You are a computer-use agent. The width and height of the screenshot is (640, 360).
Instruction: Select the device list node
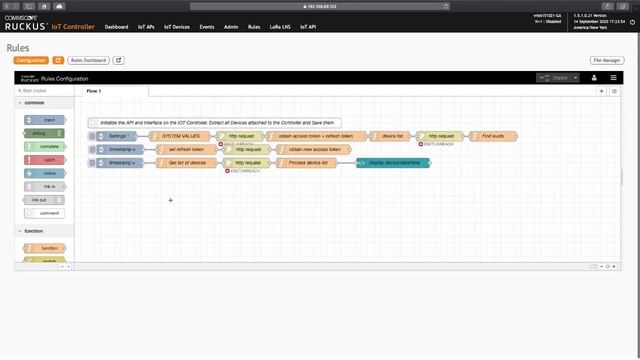pos(390,136)
